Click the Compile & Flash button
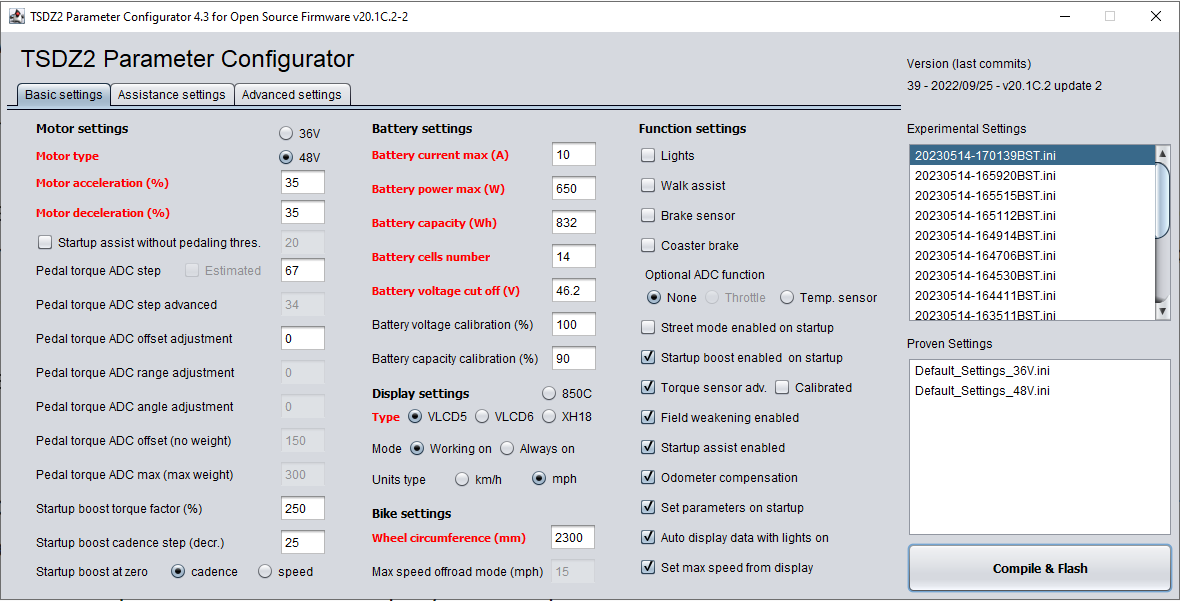The height and width of the screenshot is (601, 1180). pos(1040,569)
